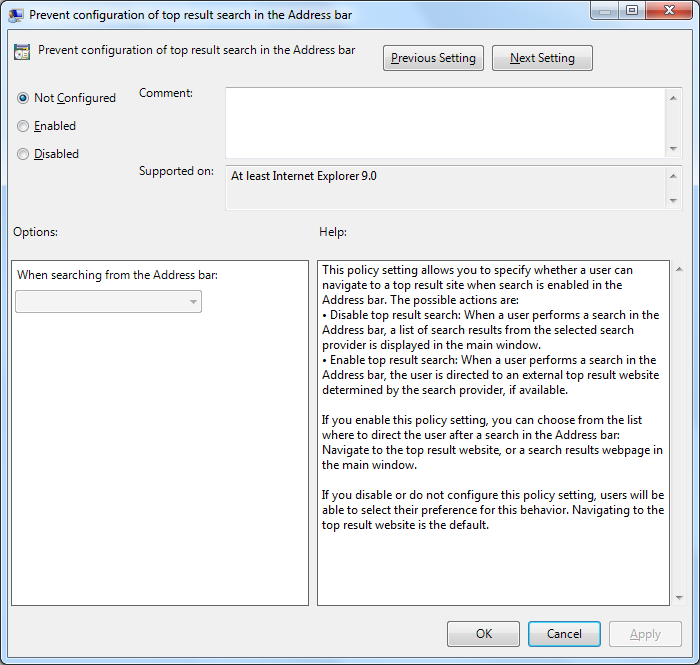The height and width of the screenshot is (665, 700).
Task: Jump to the Next Setting
Action: point(542,58)
